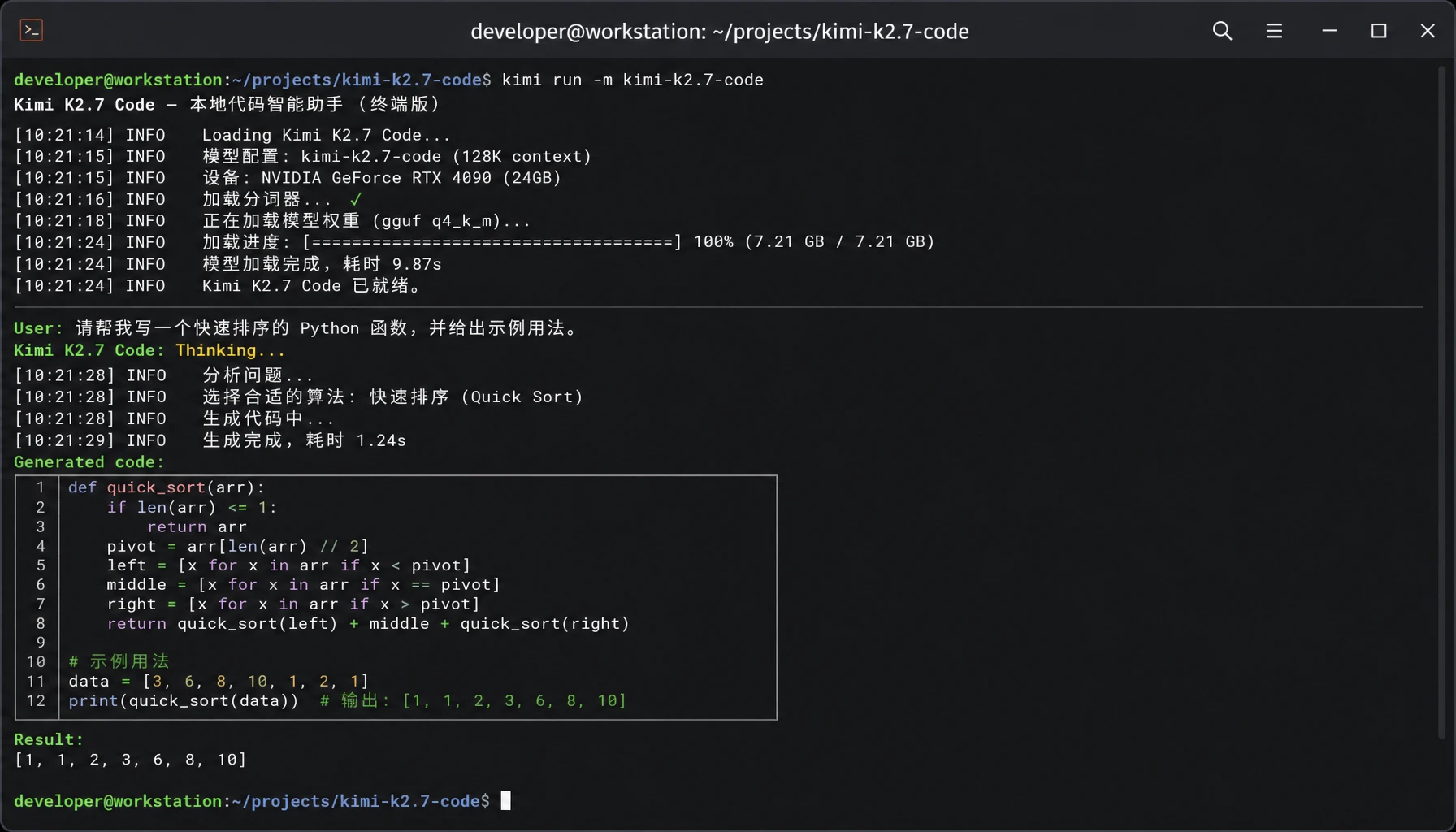Open the hamburger menu in title bar
The width and height of the screenshot is (1456, 832).
pyautogui.click(x=1274, y=31)
